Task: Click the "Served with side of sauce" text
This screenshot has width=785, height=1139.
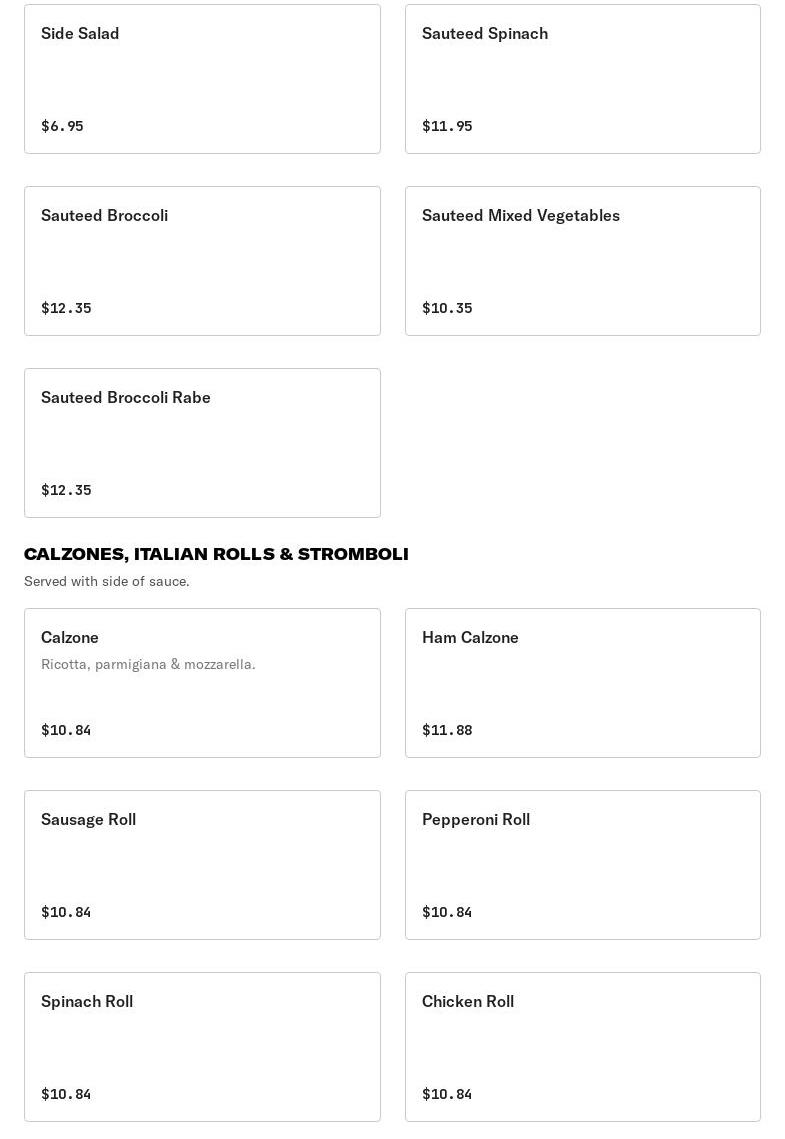Action: (107, 581)
